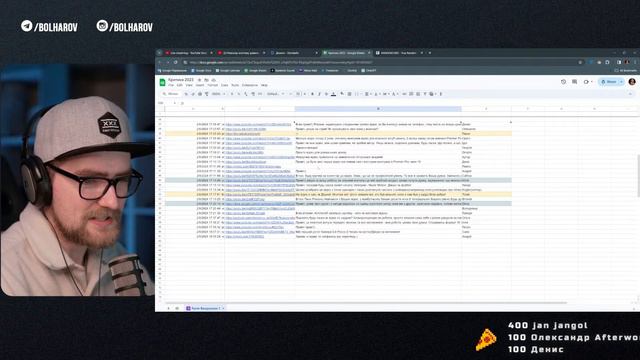Open the number format 123 dropdown

point(260,94)
